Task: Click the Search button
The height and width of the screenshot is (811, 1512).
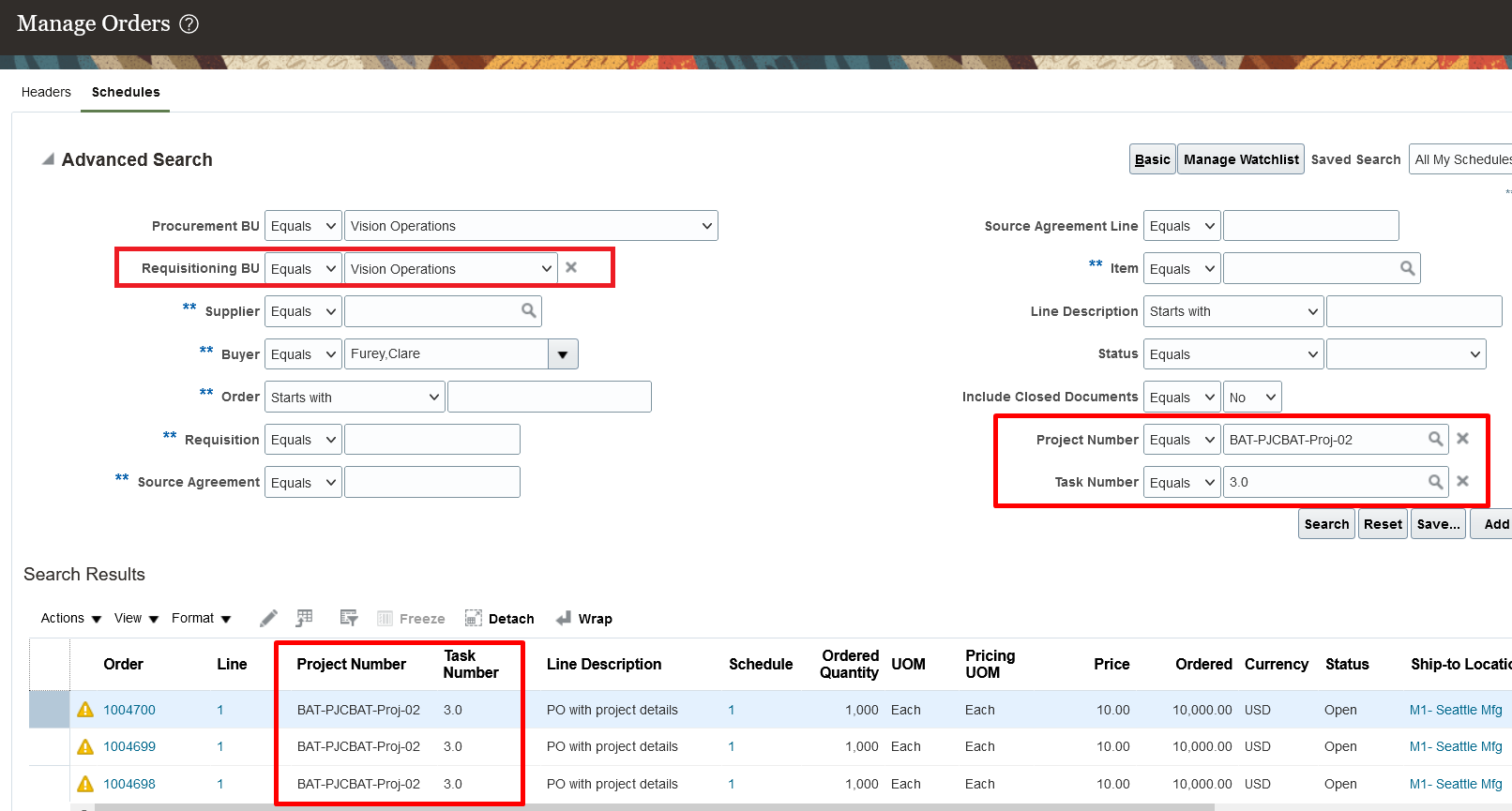Action: point(1326,524)
